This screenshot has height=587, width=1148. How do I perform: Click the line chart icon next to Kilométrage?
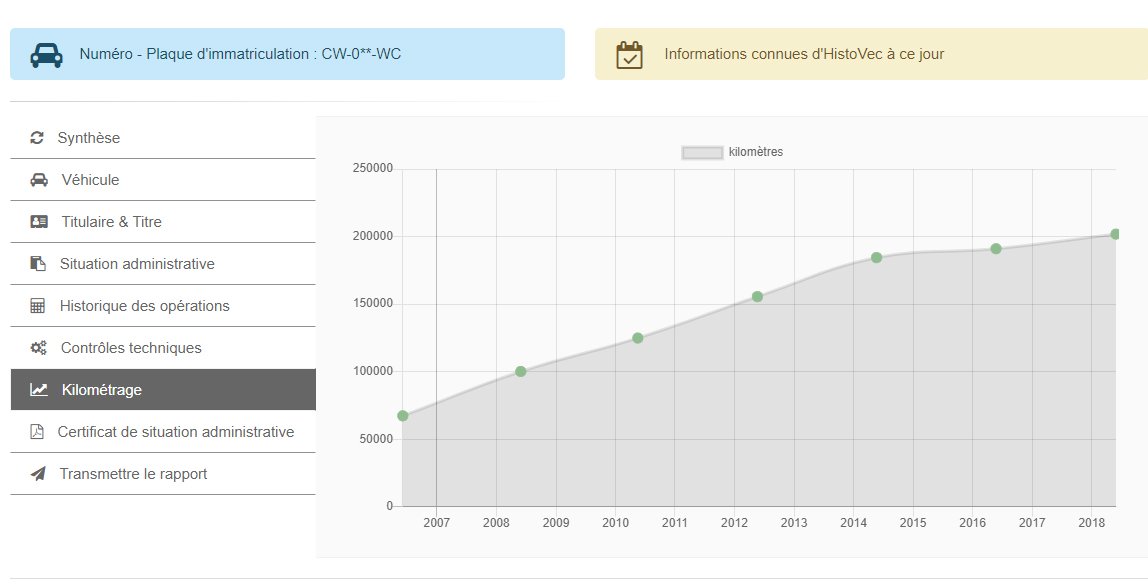(39, 389)
